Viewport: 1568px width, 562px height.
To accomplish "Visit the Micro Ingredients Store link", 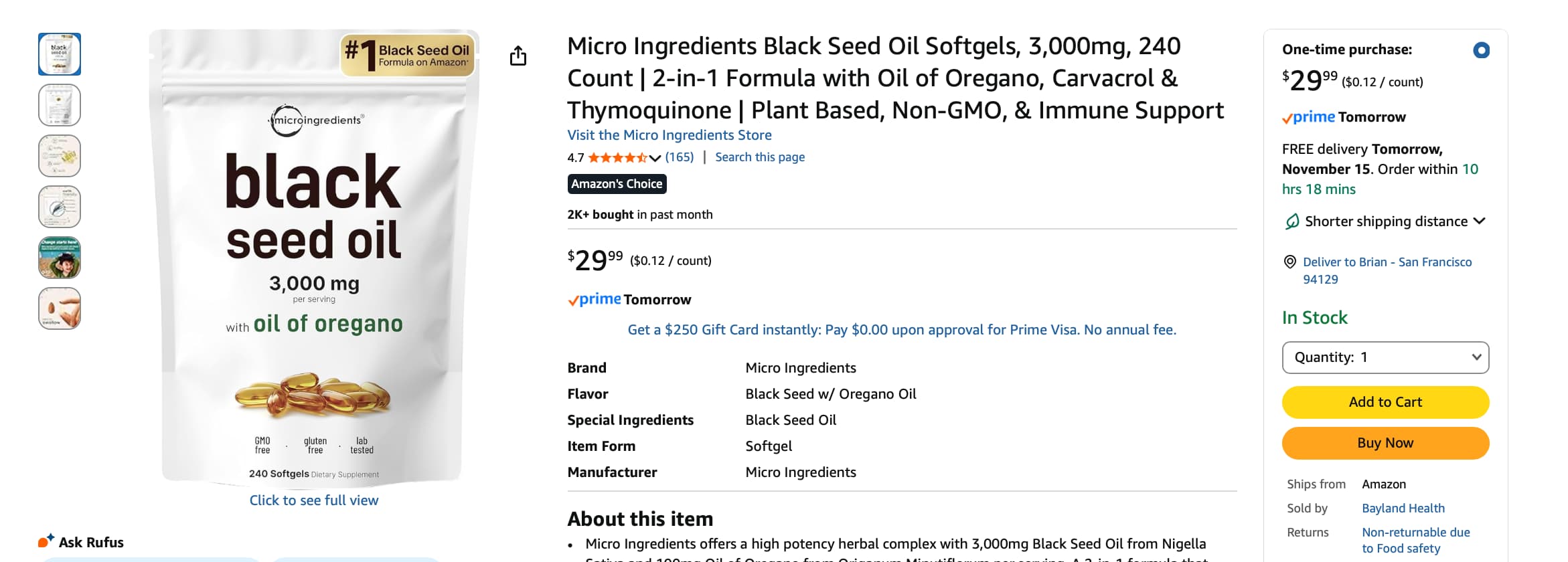I will tap(669, 135).
